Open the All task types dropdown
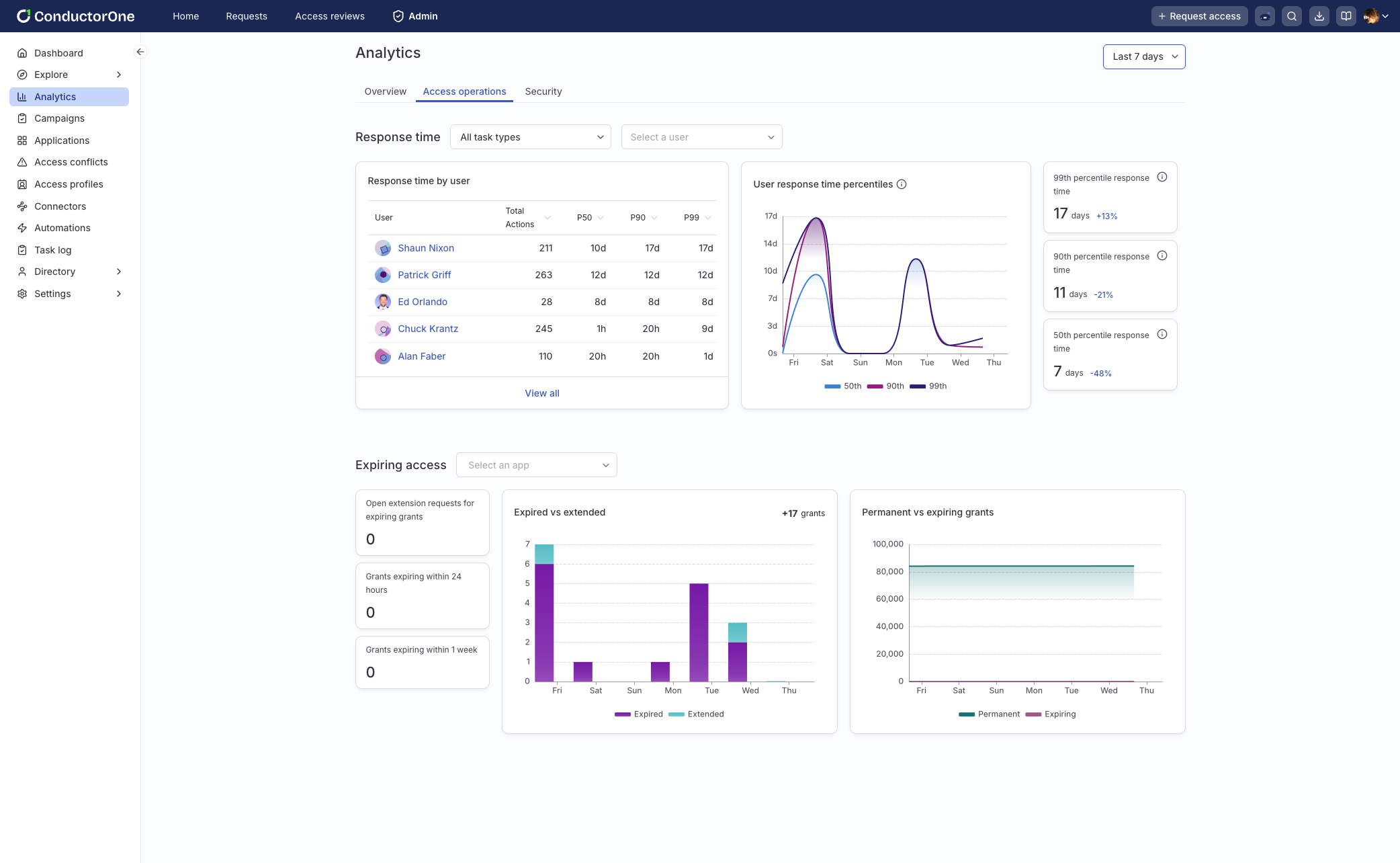This screenshot has height=863, width=1400. tap(530, 137)
